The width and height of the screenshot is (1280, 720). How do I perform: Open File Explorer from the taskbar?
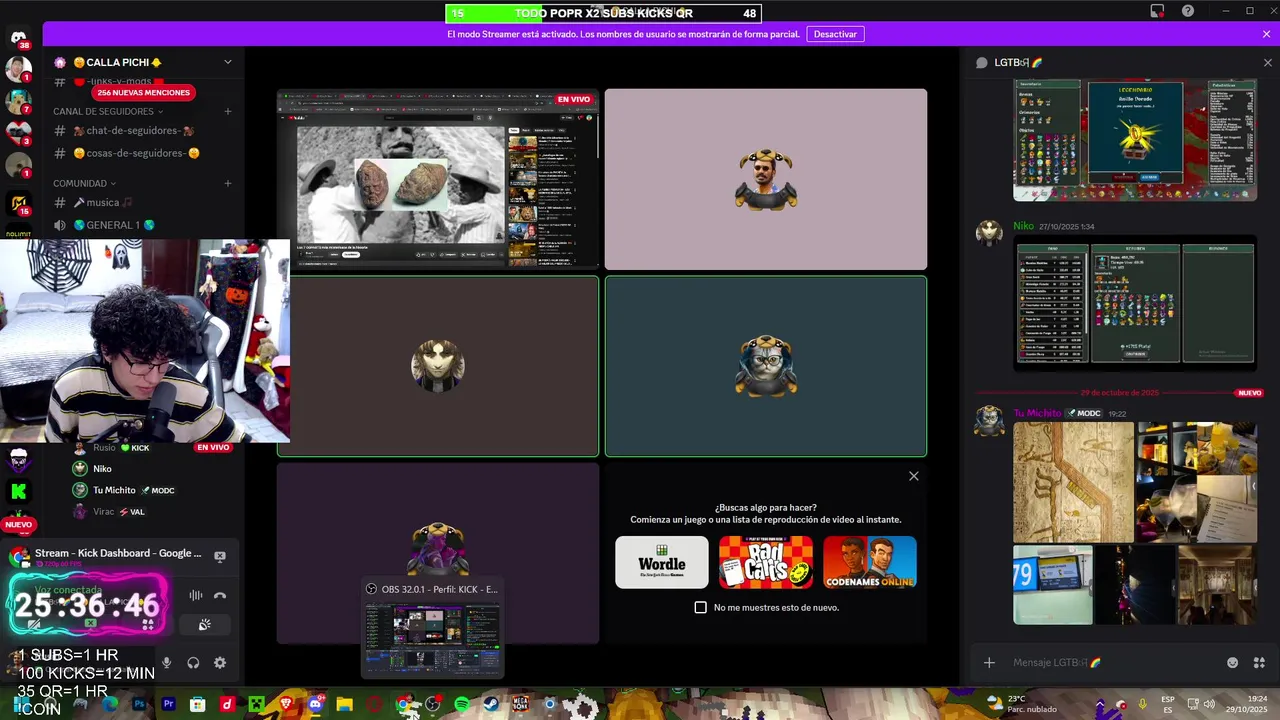pyautogui.click(x=344, y=704)
